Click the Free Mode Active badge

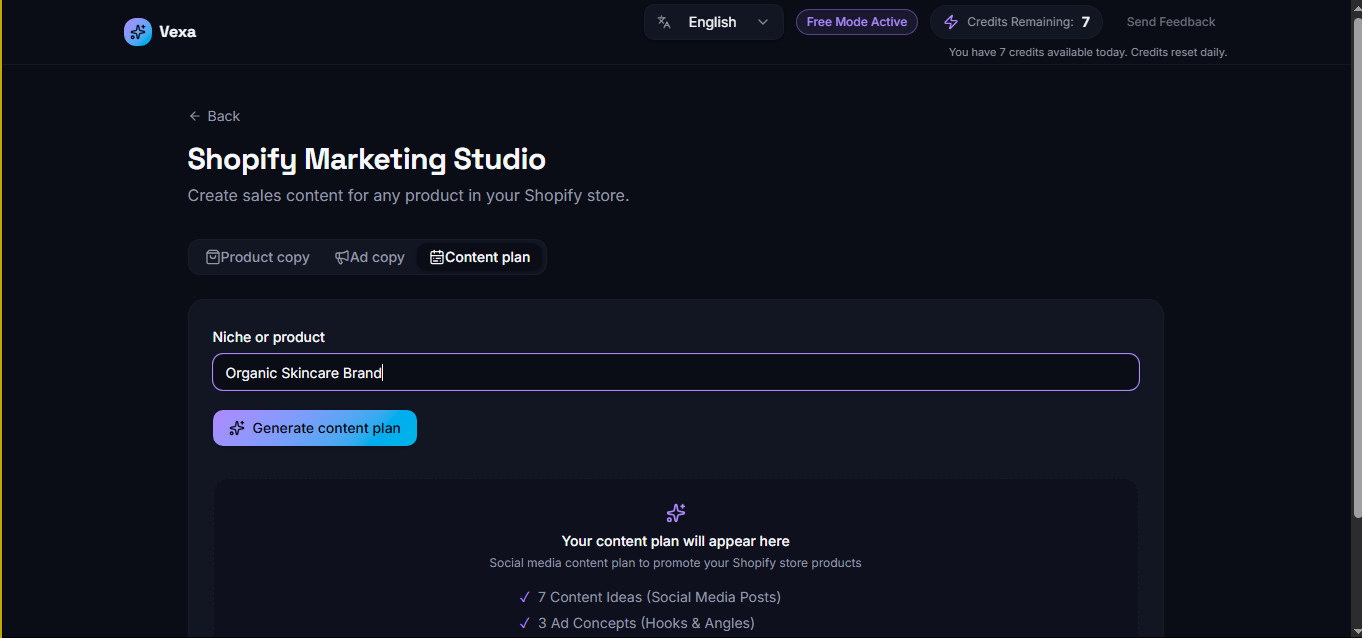coord(857,22)
